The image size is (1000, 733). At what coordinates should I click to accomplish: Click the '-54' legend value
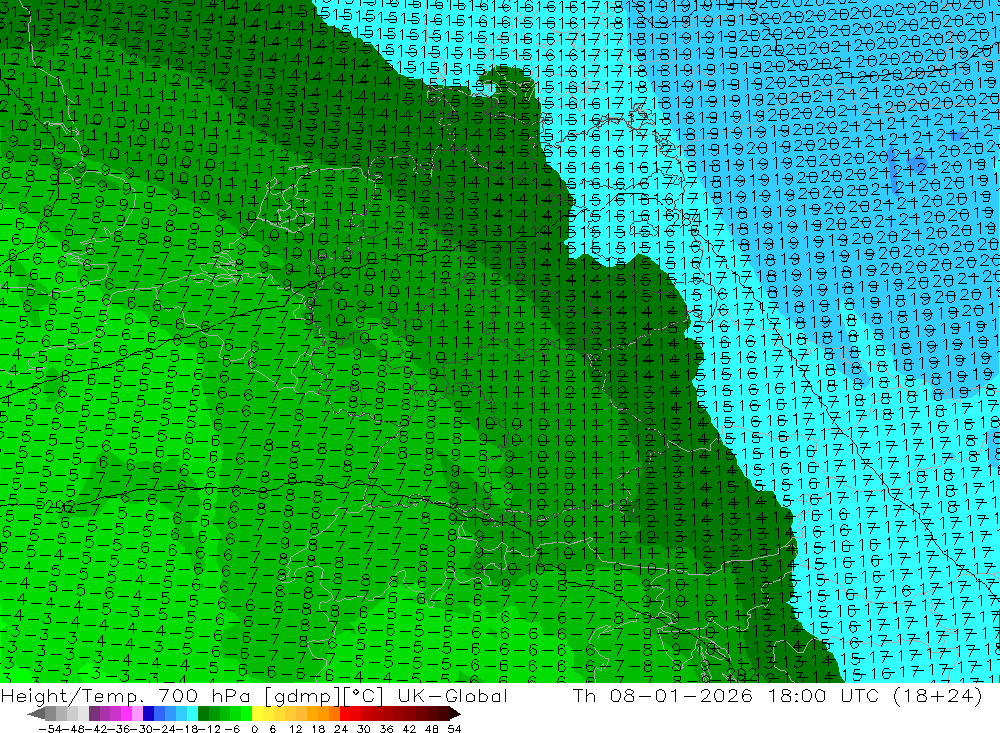point(50,729)
